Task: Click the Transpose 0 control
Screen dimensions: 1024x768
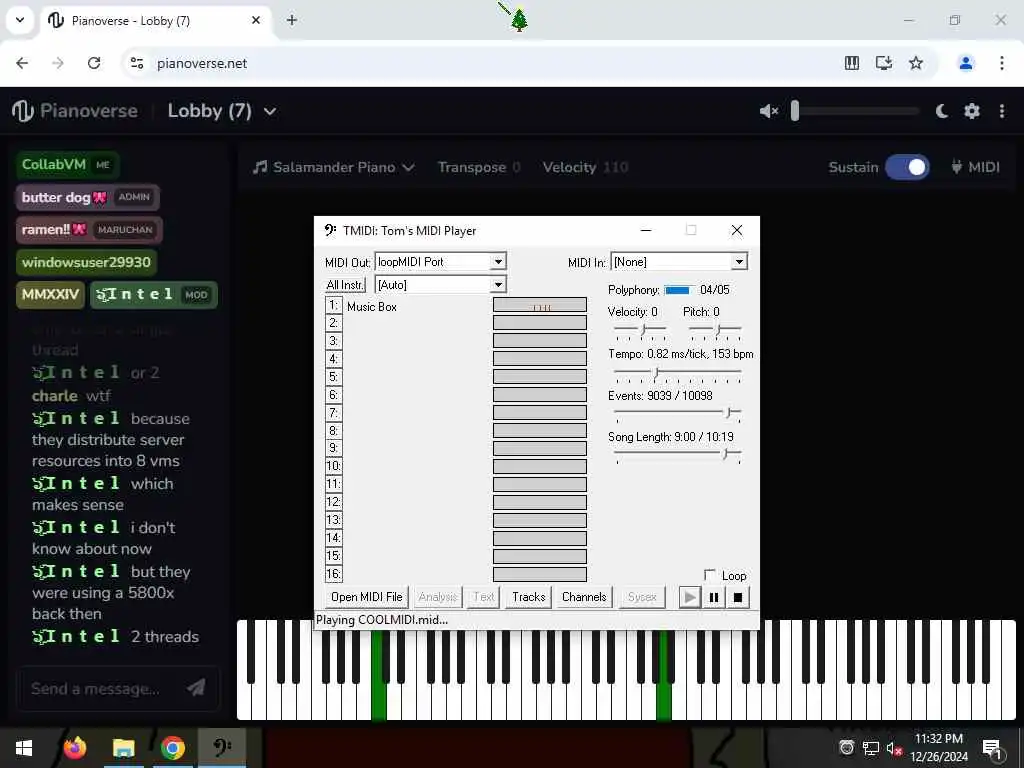Action: (x=479, y=167)
